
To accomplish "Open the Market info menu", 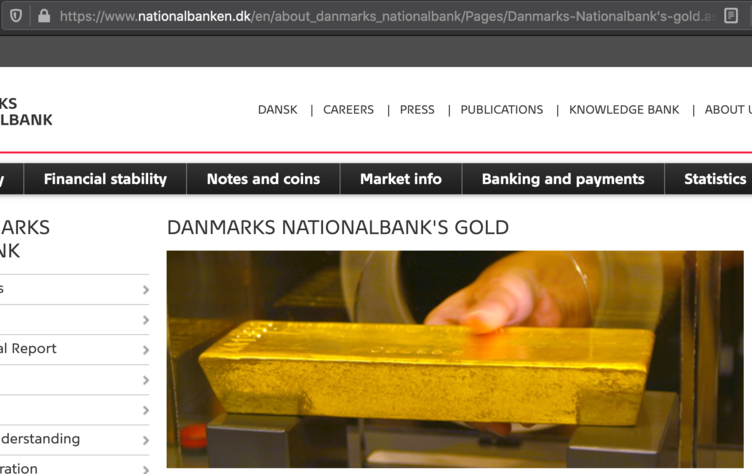I will pyautogui.click(x=400, y=179).
